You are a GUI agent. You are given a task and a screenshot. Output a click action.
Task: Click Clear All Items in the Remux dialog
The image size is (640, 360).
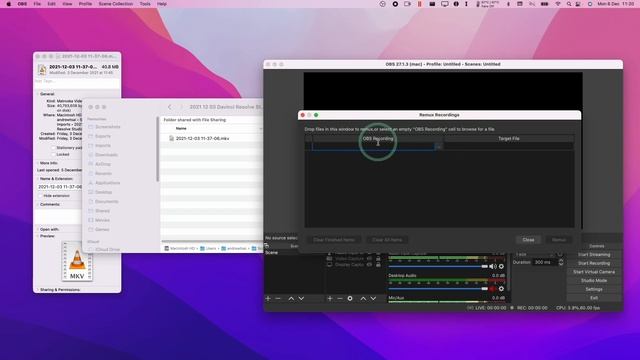[387, 240]
